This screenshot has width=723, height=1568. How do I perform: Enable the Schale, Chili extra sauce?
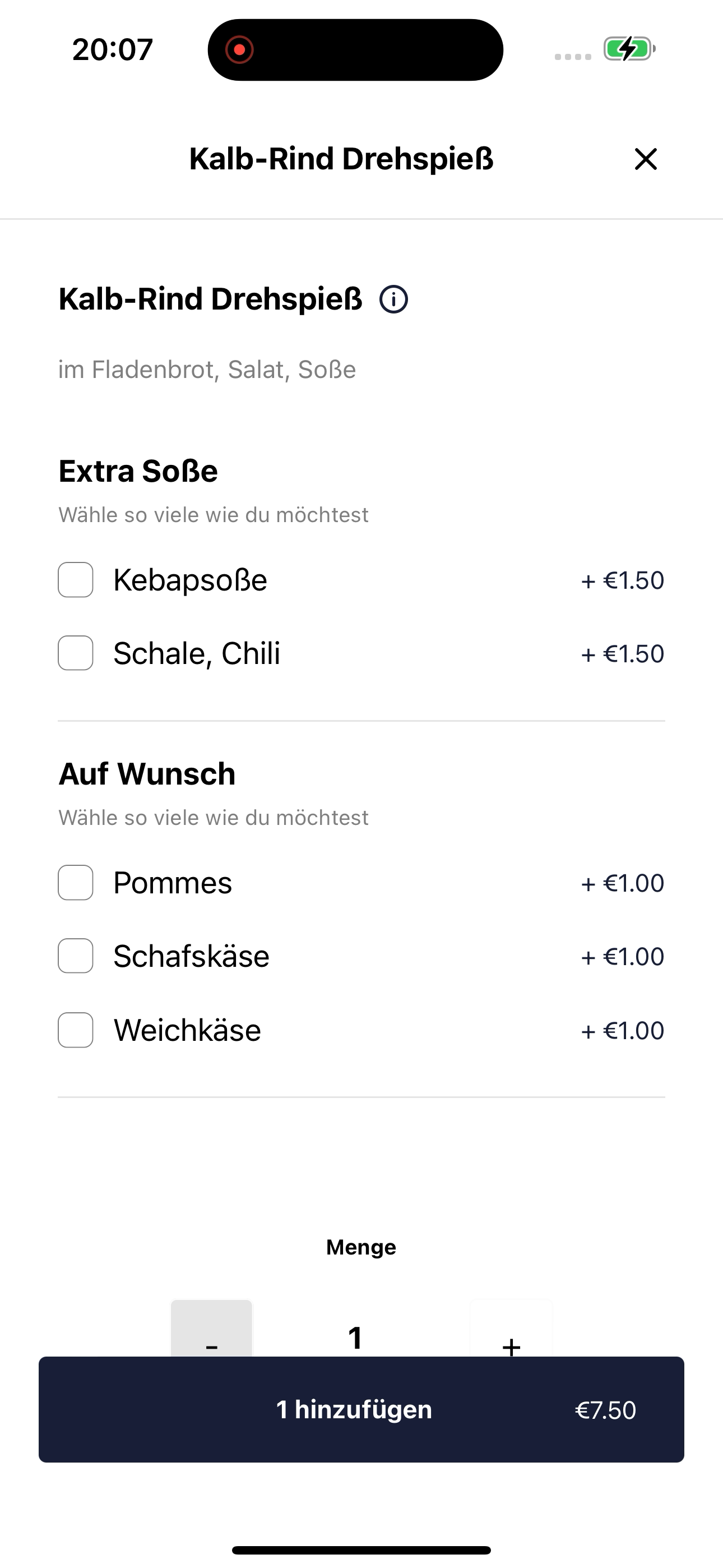76,653
